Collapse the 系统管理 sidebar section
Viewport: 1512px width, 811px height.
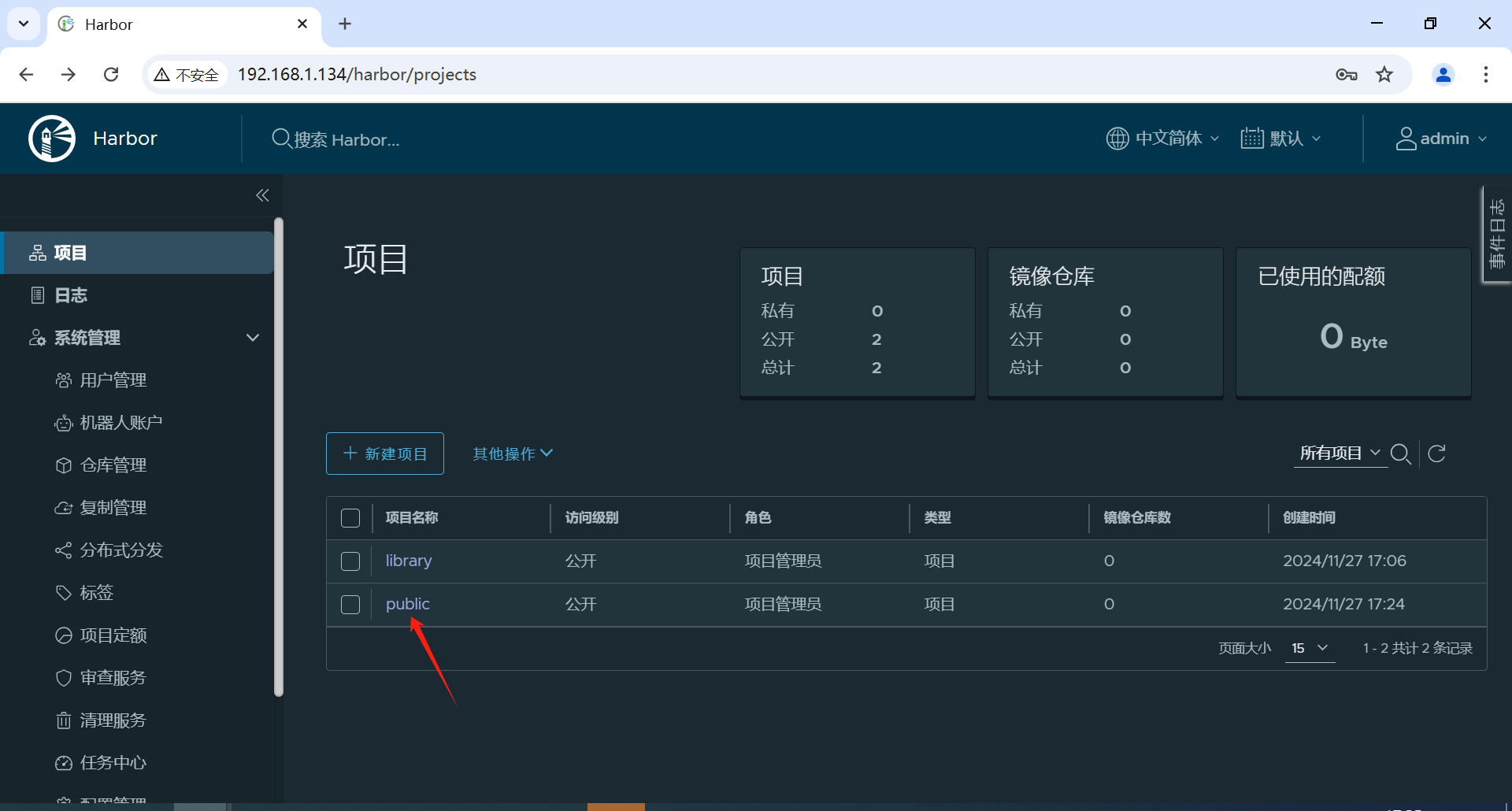point(253,338)
